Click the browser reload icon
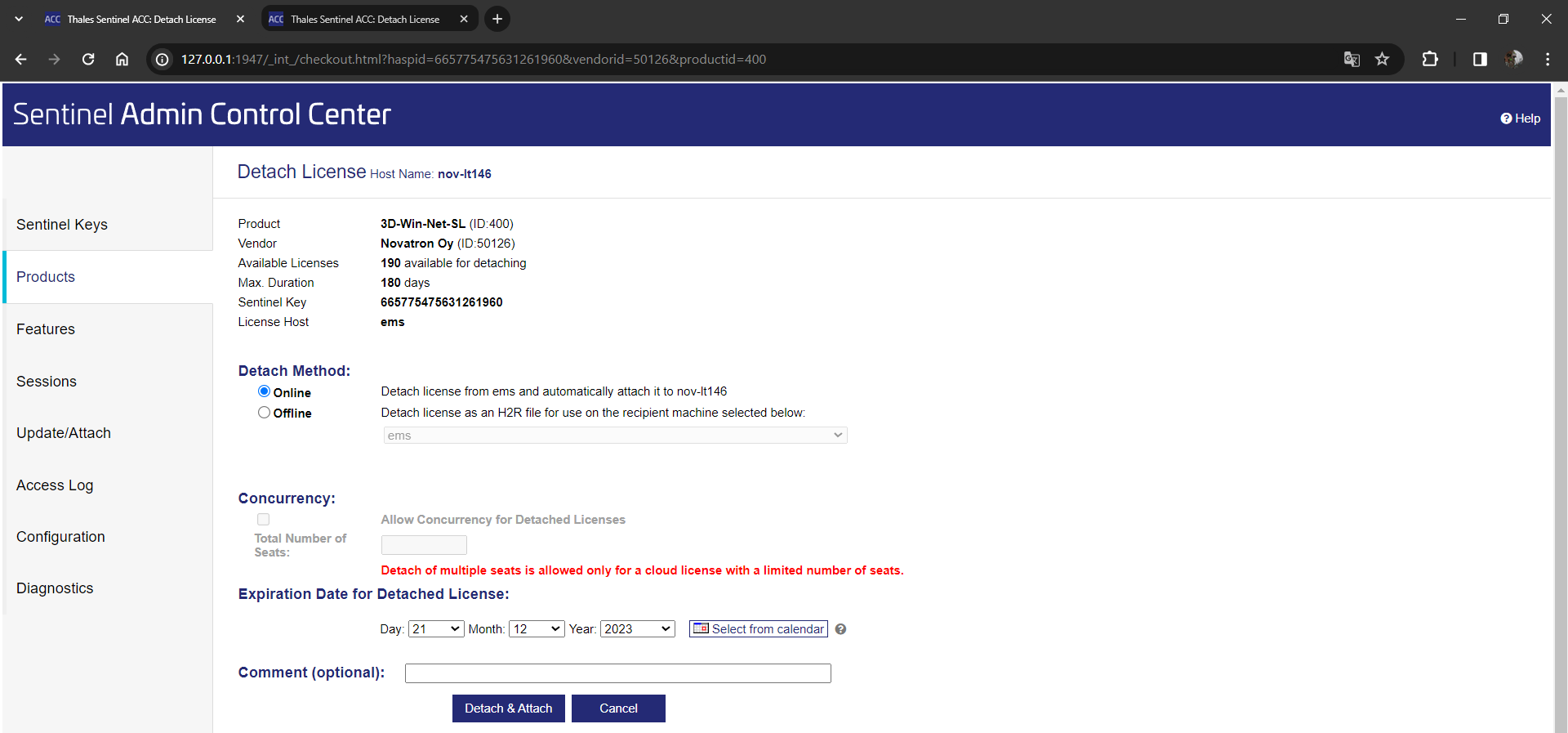Image resolution: width=1568 pixels, height=733 pixels. pyautogui.click(x=88, y=59)
